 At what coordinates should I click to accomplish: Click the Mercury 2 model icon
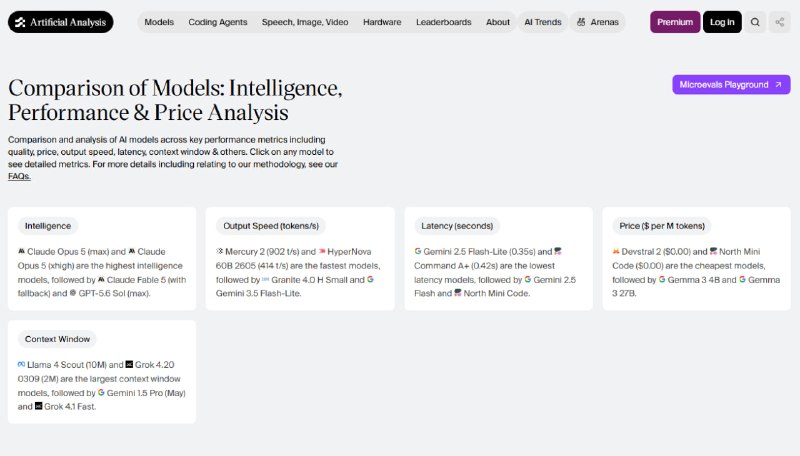(x=219, y=251)
